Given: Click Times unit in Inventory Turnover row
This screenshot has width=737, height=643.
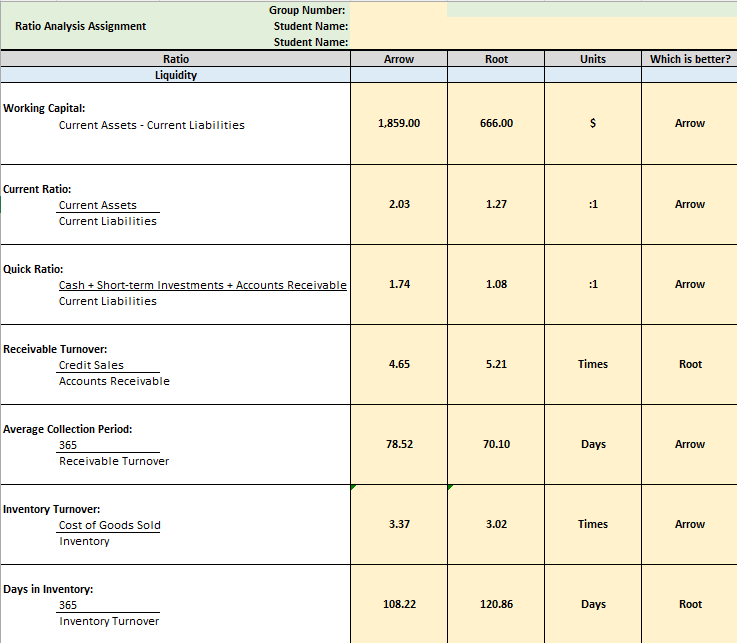Looking at the screenshot, I should [x=593, y=524].
